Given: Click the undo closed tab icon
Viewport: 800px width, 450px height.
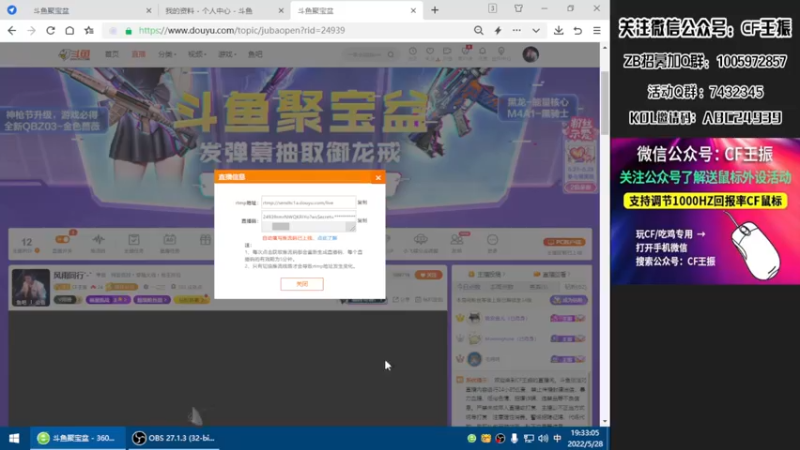Looking at the screenshot, I should (578, 31).
